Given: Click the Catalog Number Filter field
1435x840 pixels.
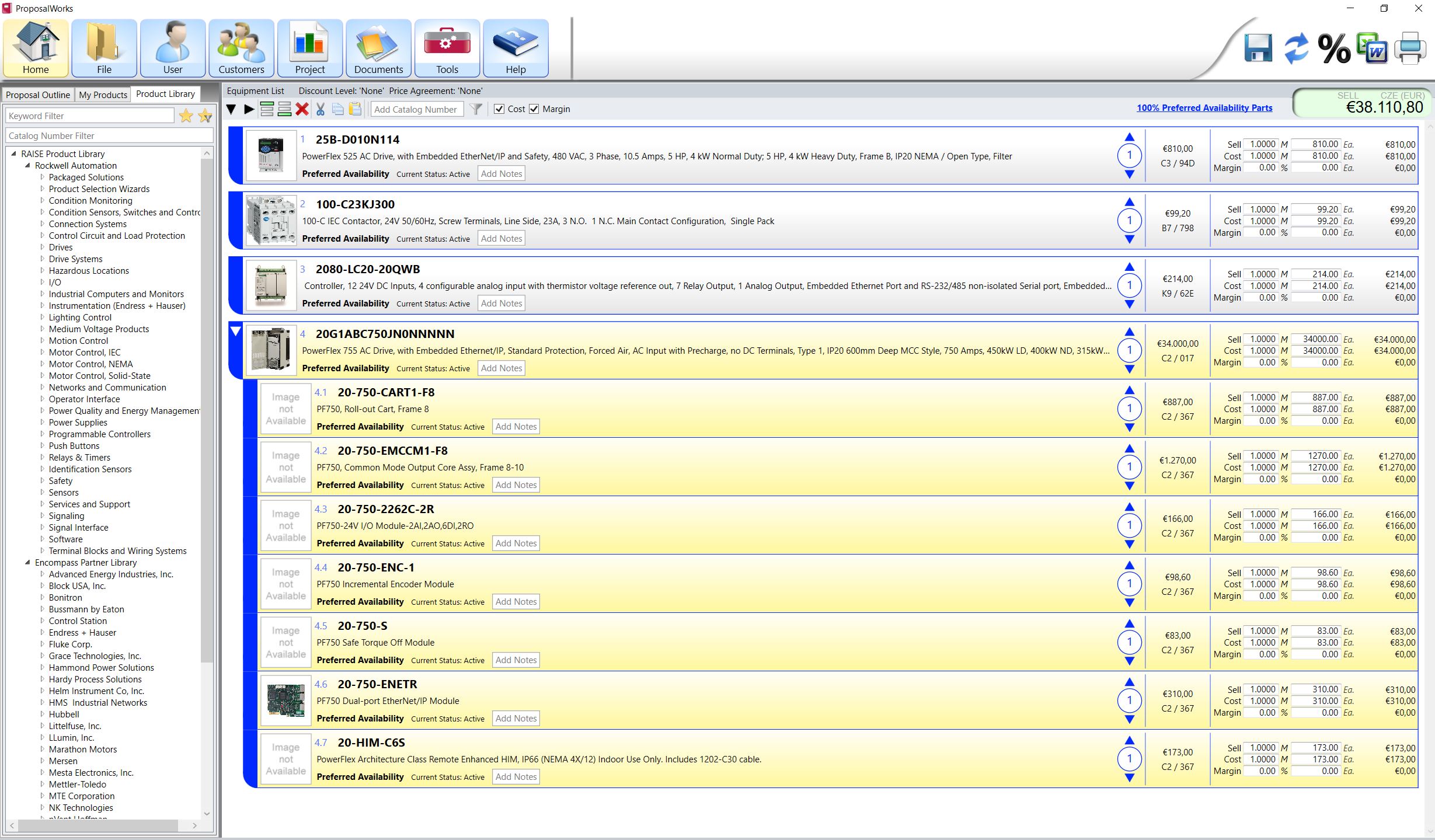Looking at the screenshot, I should [110, 135].
